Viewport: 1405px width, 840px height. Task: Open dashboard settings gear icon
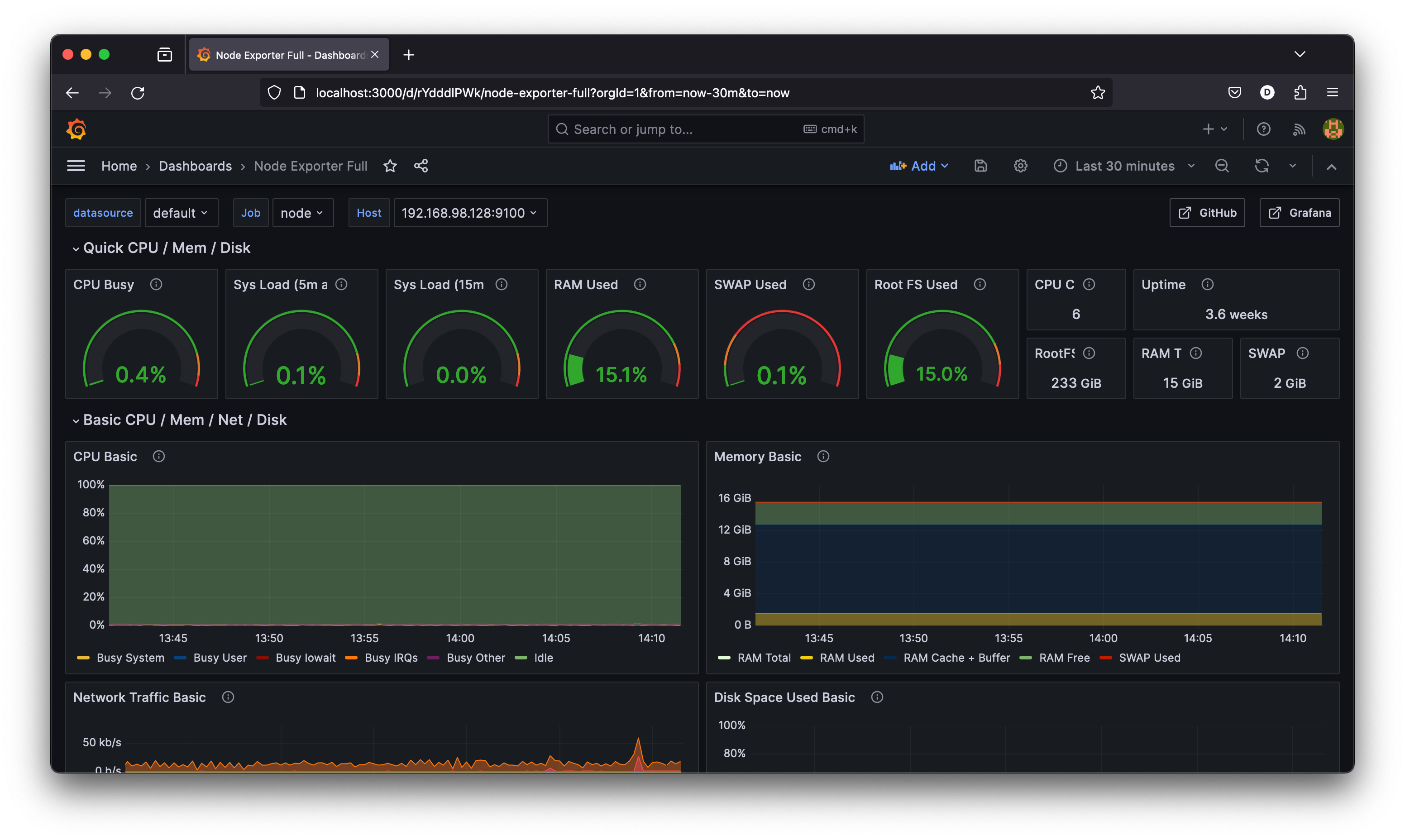[x=1020, y=166]
